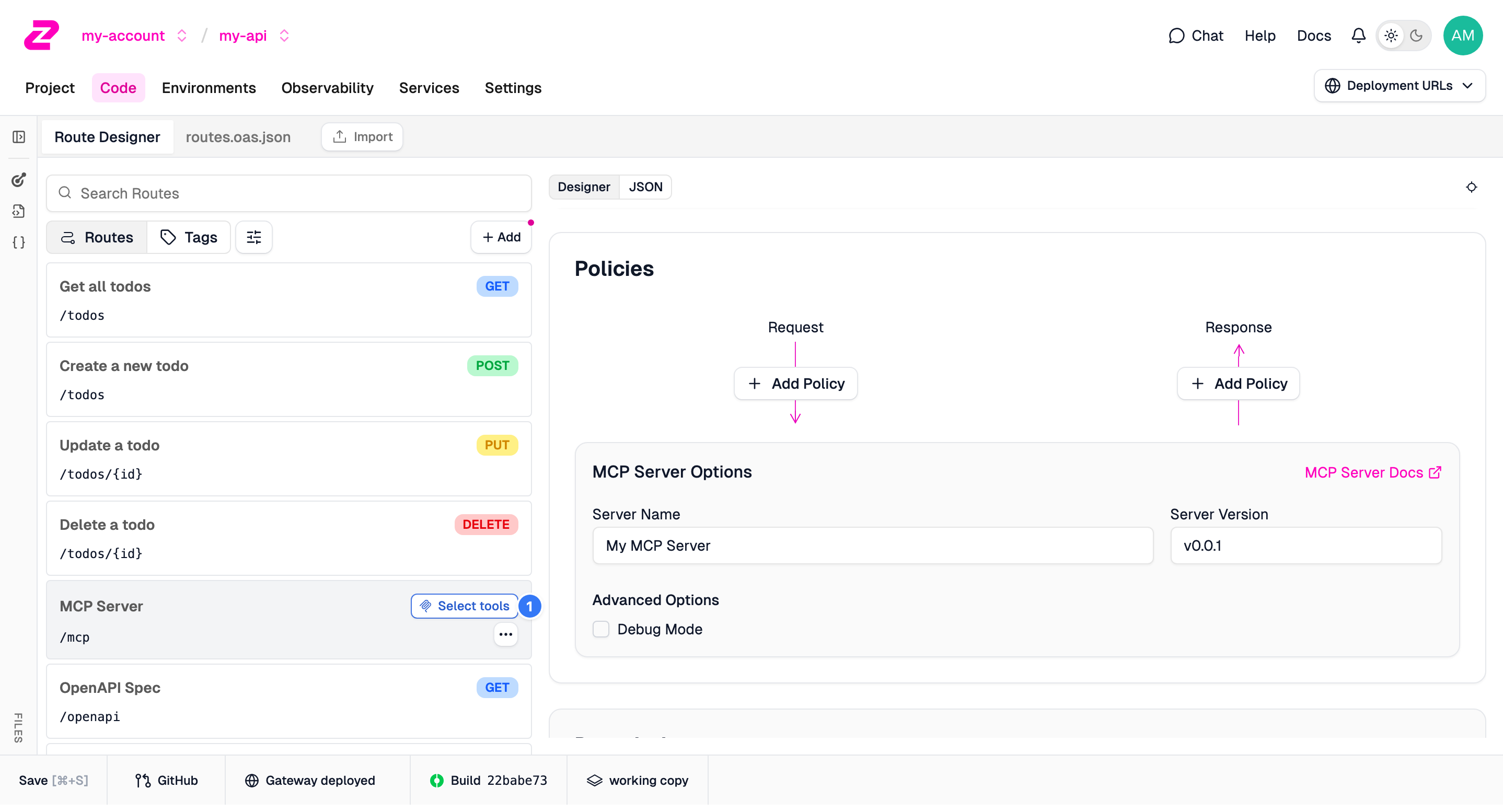Collapse the sidebar panel icon

[19, 137]
